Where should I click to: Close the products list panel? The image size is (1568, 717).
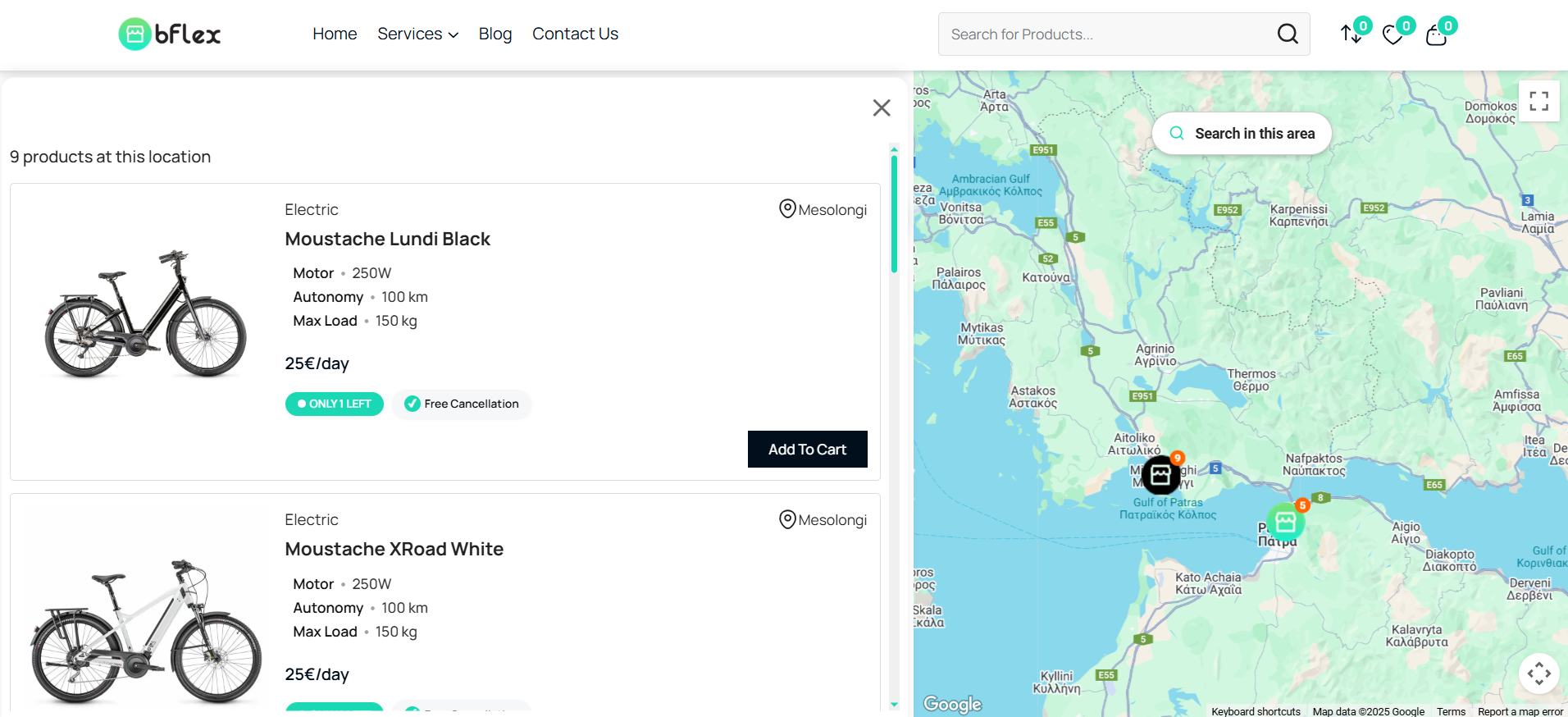point(882,107)
